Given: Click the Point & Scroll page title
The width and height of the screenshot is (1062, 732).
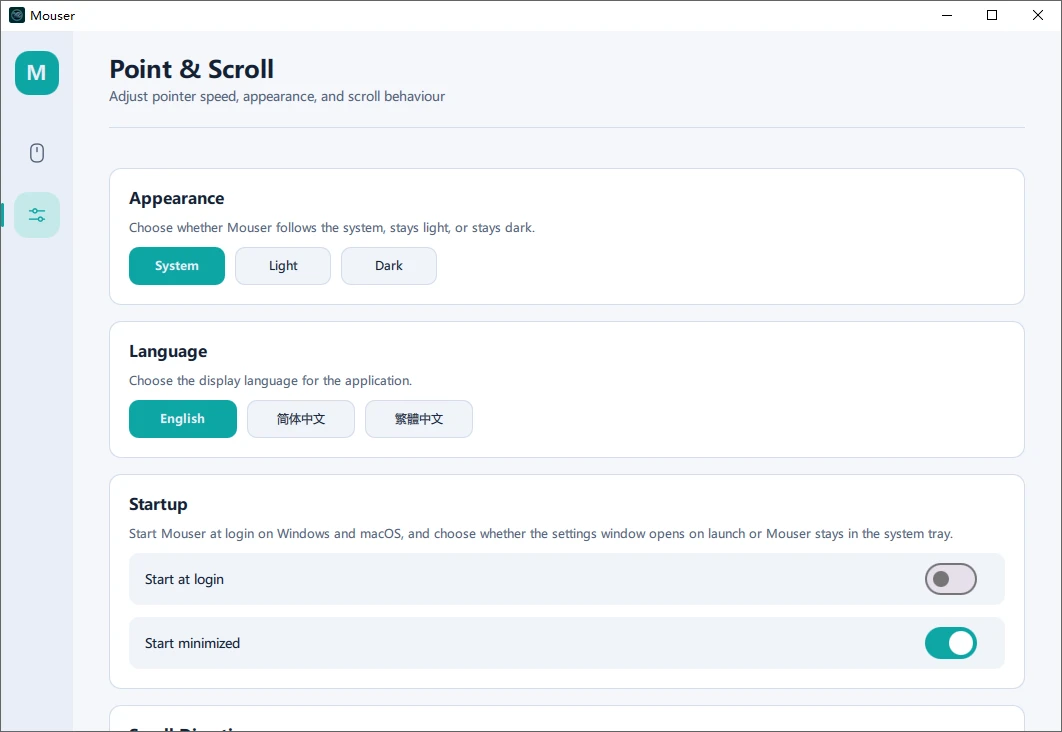Looking at the screenshot, I should [x=191, y=69].
